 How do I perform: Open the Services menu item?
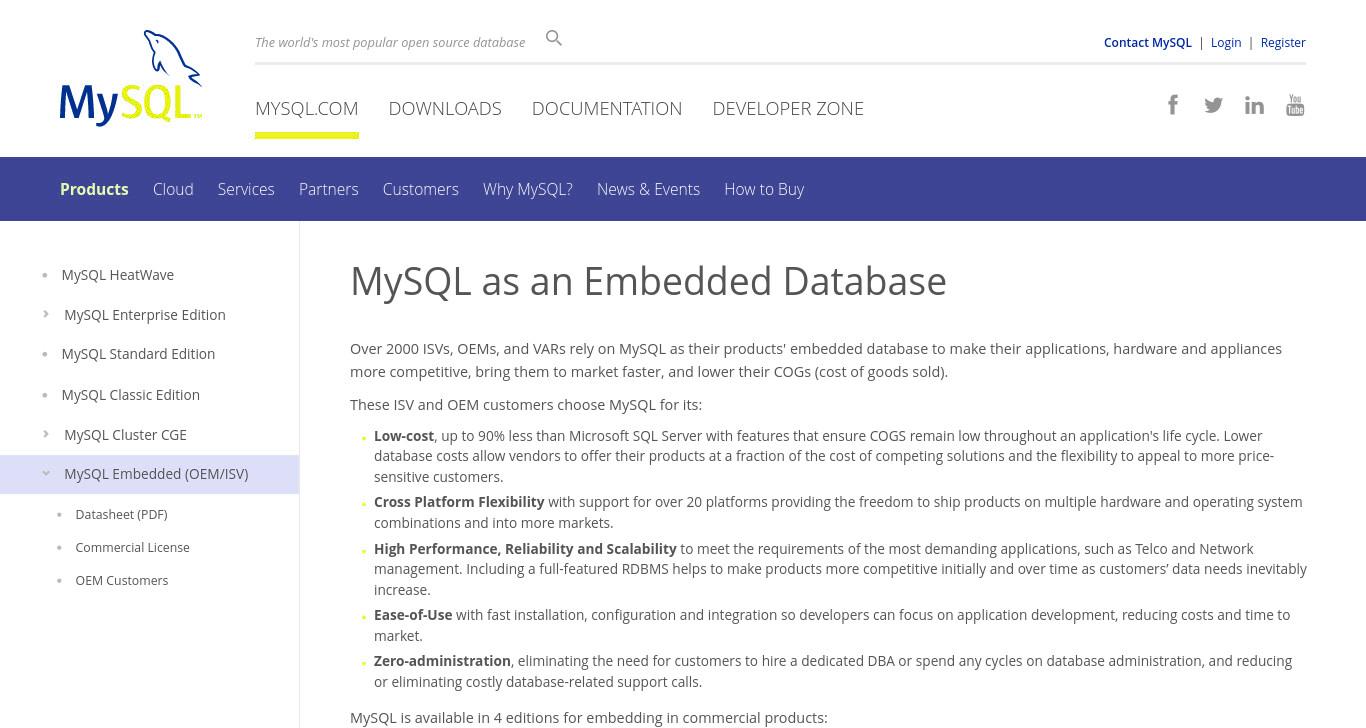[246, 189]
